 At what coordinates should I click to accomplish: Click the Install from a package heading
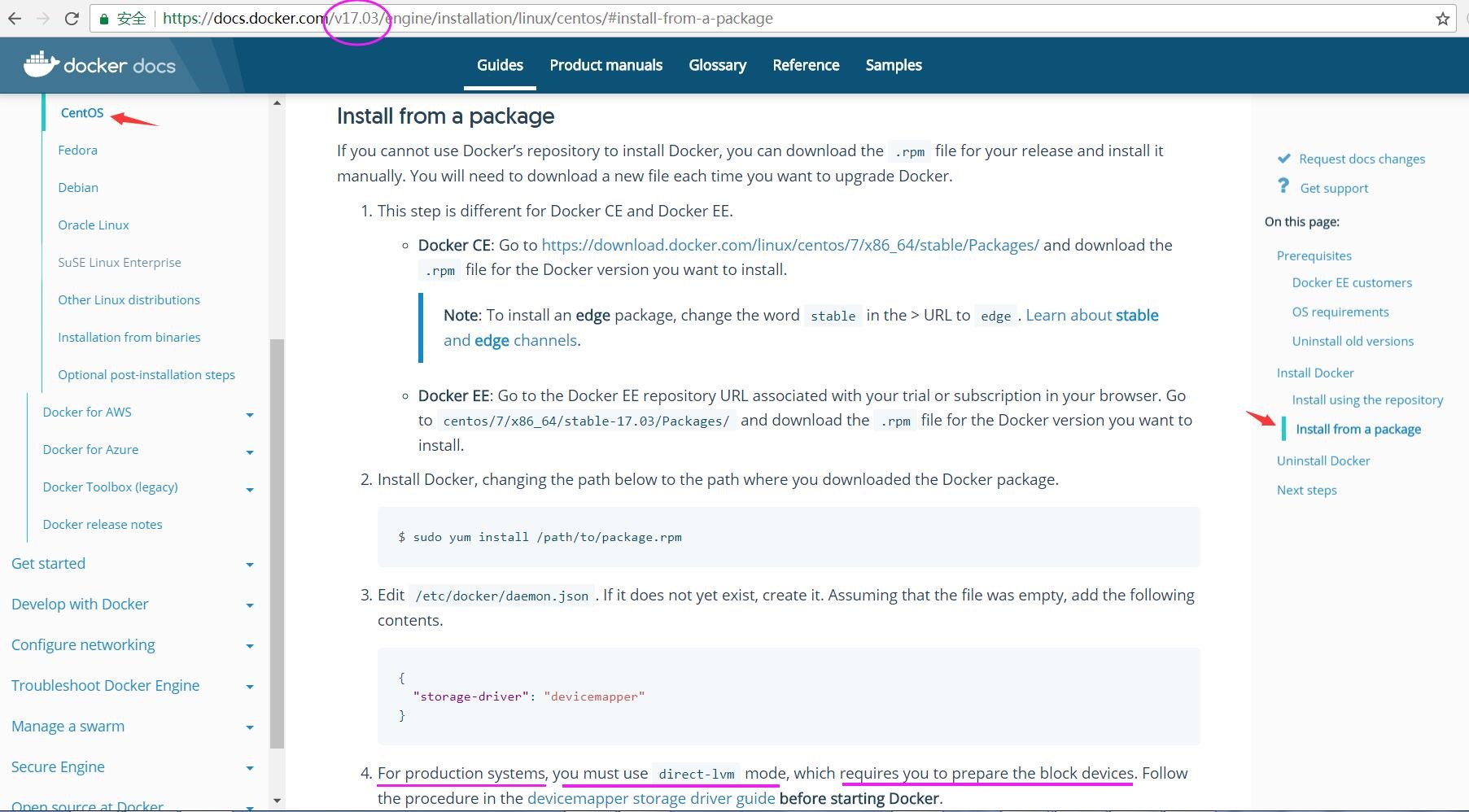445,116
